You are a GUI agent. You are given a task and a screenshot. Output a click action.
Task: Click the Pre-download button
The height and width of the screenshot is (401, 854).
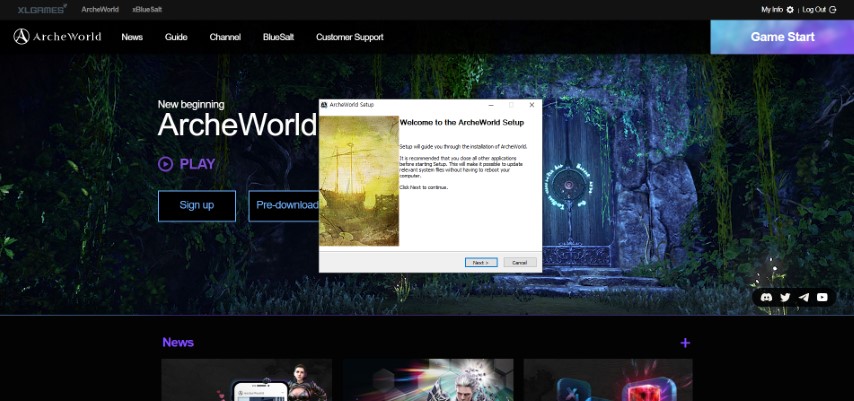284,205
